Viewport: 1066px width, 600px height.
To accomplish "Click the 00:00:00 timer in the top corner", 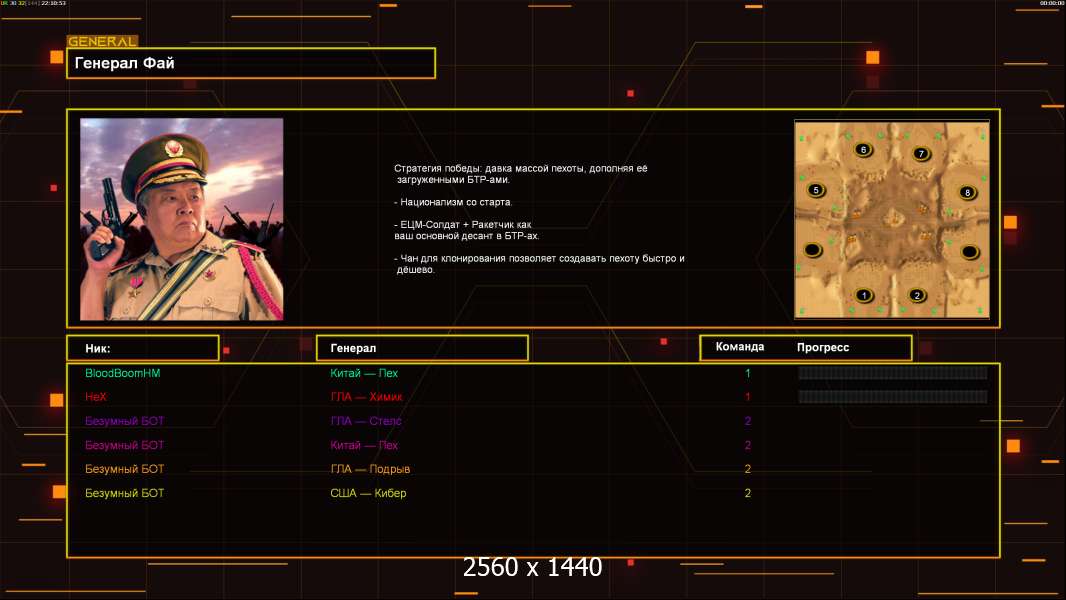I will tap(1052, 3).
